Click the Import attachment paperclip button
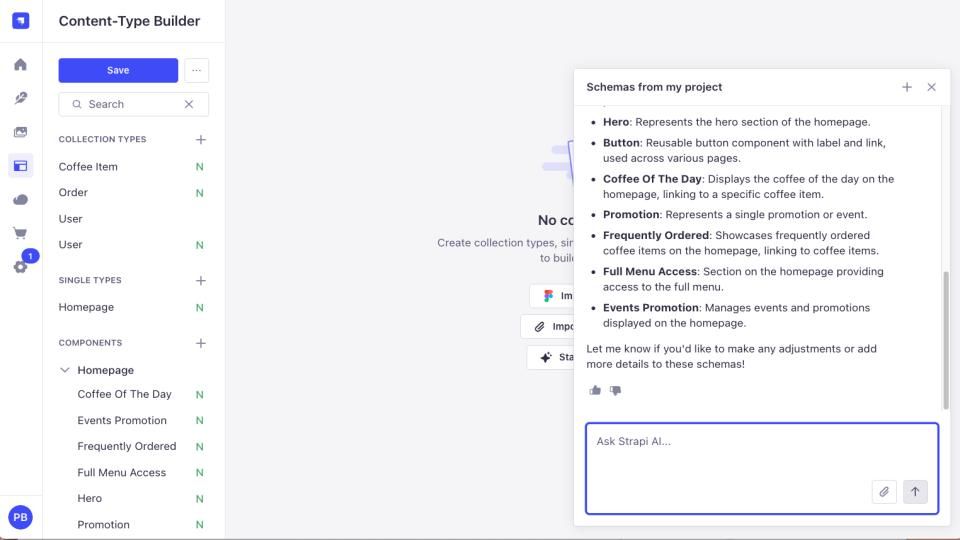Image resolution: width=960 pixels, height=540 pixels. pos(547,326)
